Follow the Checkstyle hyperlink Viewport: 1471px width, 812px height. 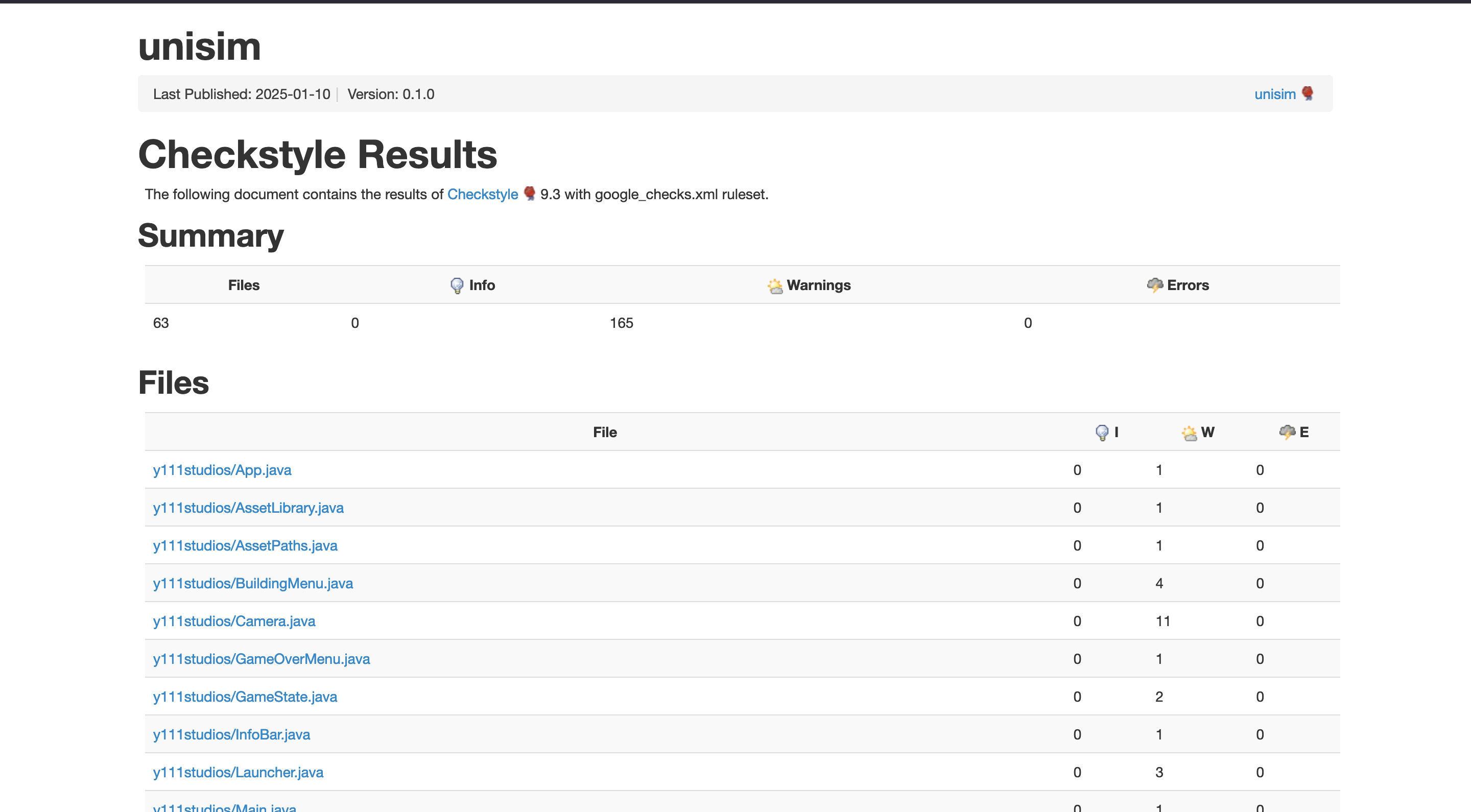[482, 194]
